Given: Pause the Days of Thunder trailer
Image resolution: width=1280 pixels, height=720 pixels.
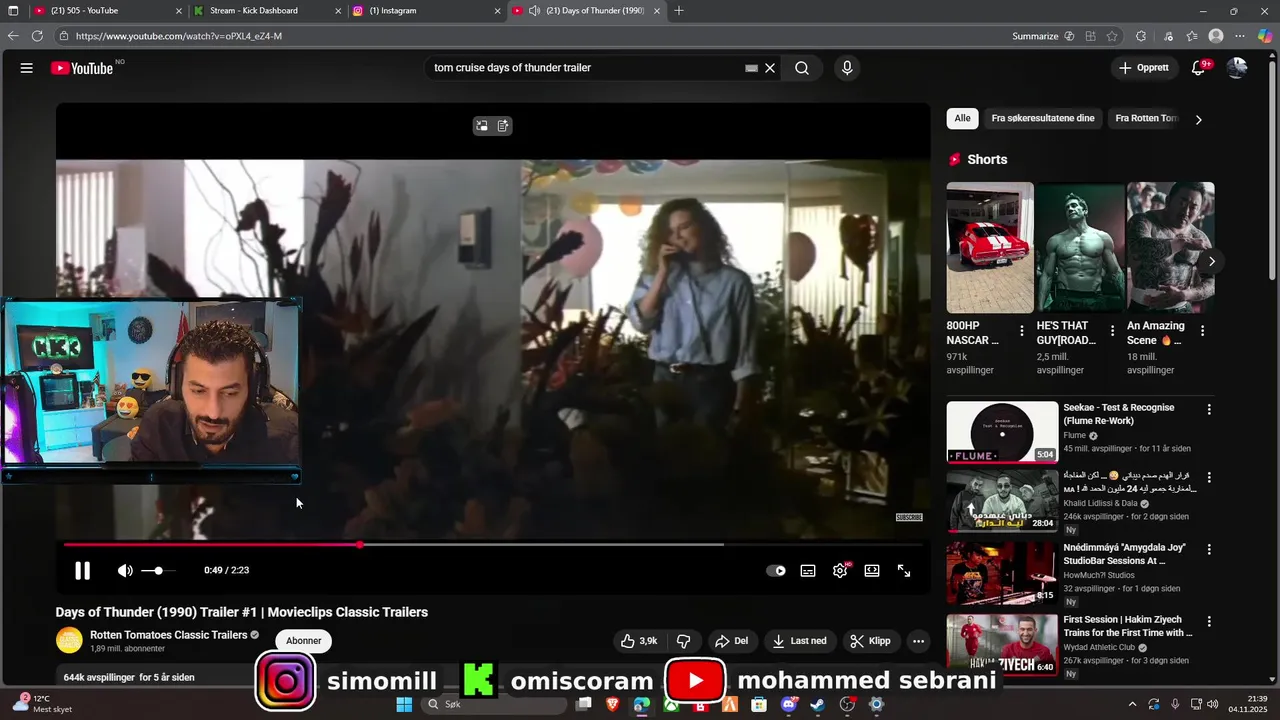Looking at the screenshot, I should click(x=82, y=571).
